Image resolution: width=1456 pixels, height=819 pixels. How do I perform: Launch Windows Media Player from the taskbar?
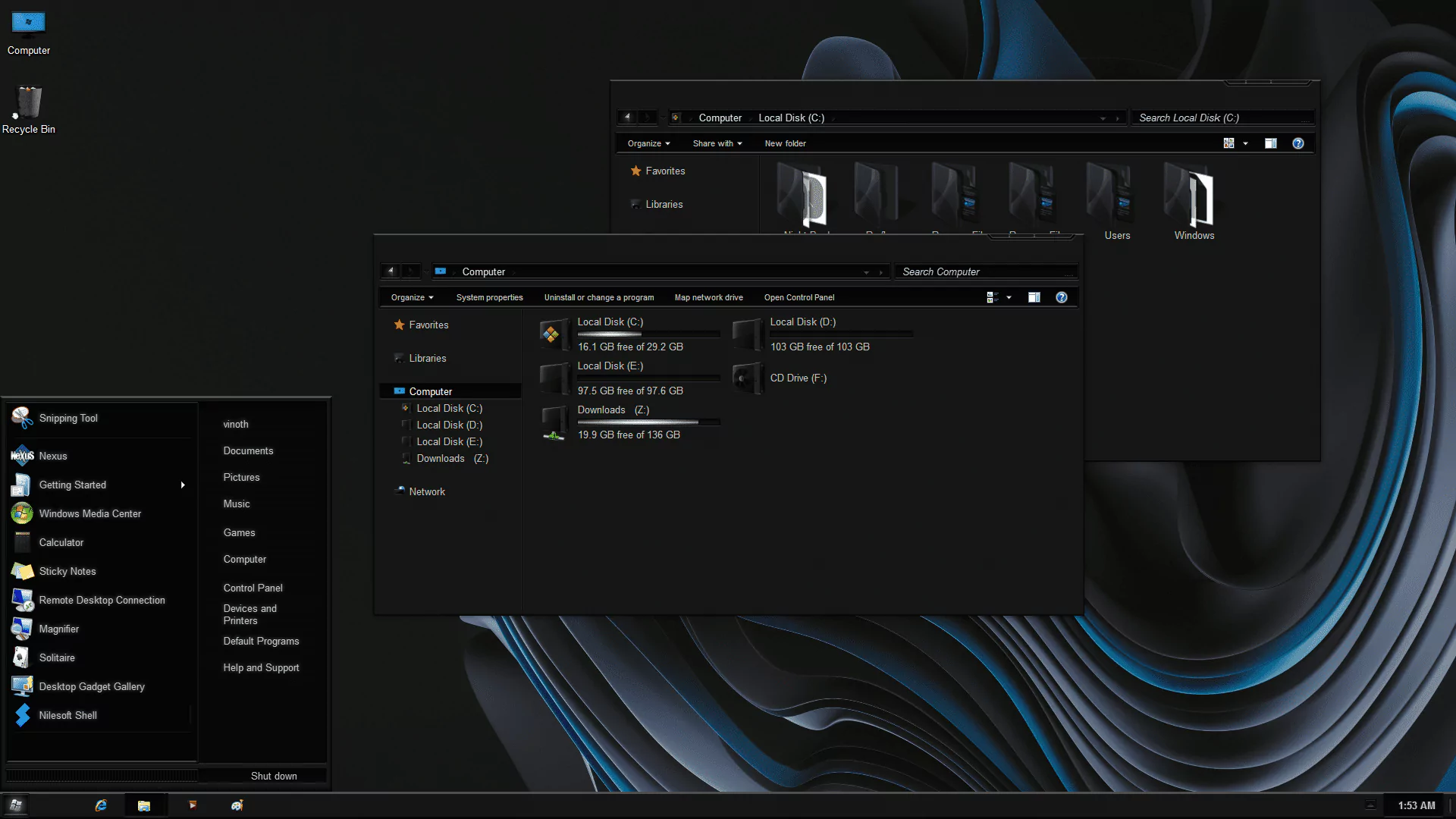[192, 805]
